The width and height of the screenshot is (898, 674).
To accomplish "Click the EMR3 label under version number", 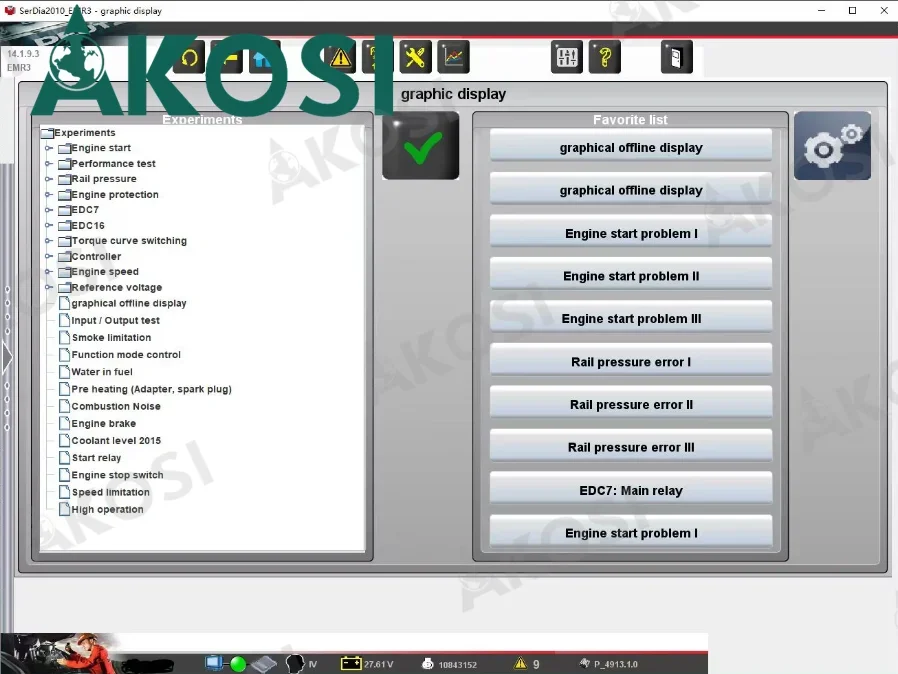I will coord(18,68).
